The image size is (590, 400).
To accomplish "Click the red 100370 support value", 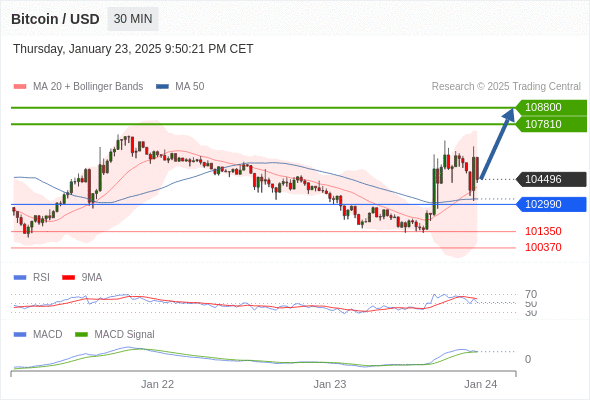I will click(x=543, y=247).
